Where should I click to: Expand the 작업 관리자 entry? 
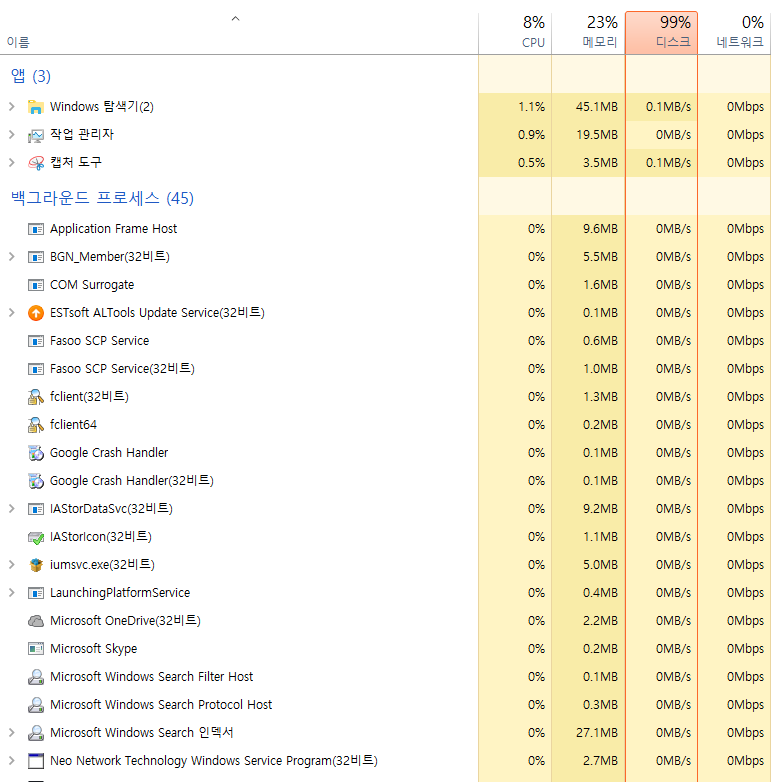click(x=11, y=135)
